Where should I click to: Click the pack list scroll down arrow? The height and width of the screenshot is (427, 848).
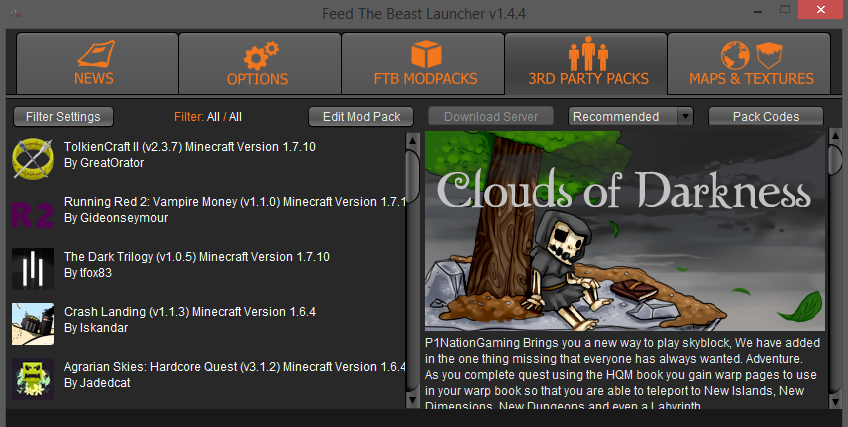(413, 401)
